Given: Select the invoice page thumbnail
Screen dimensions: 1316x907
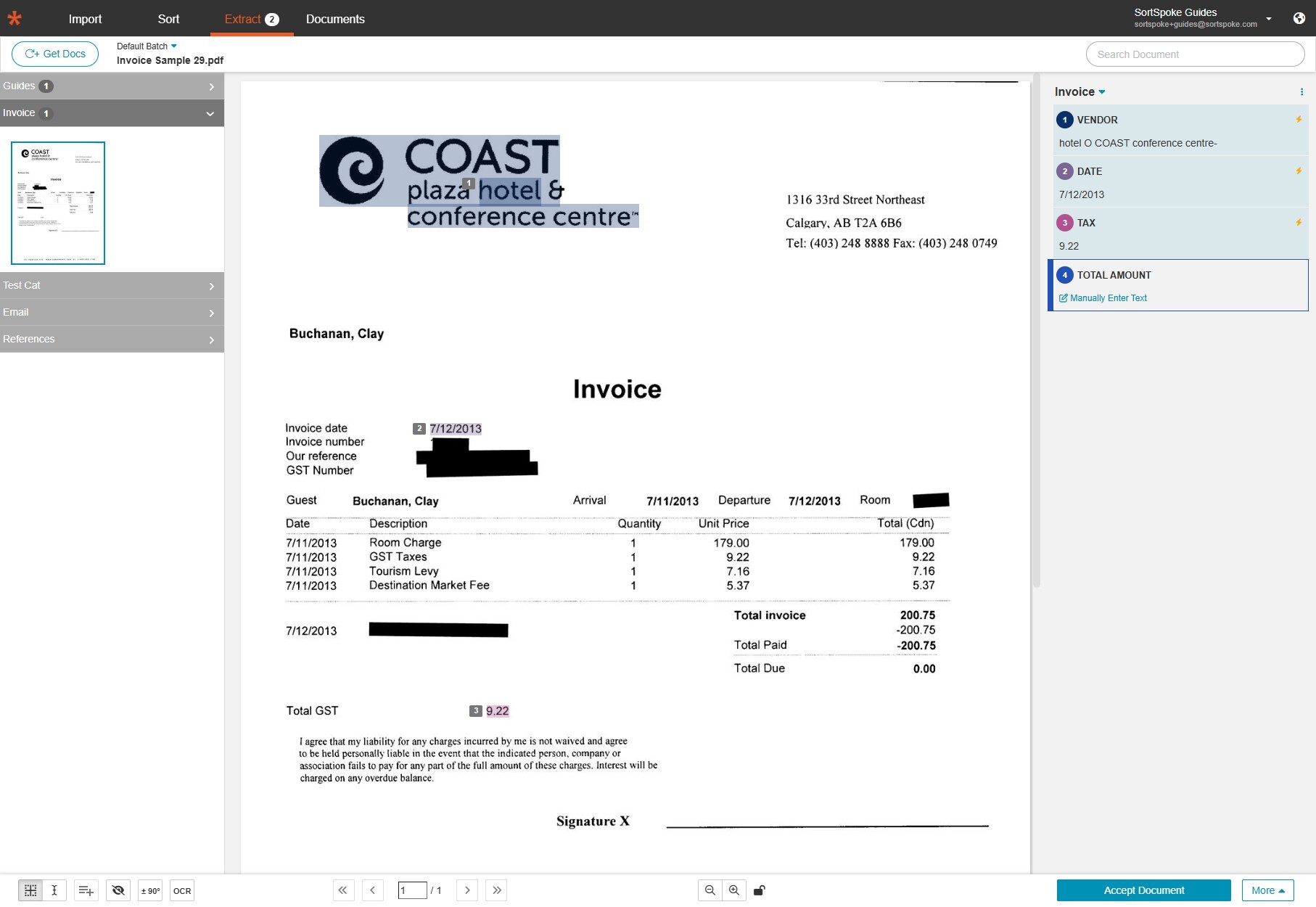Looking at the screenshot, I should [58, 203].
